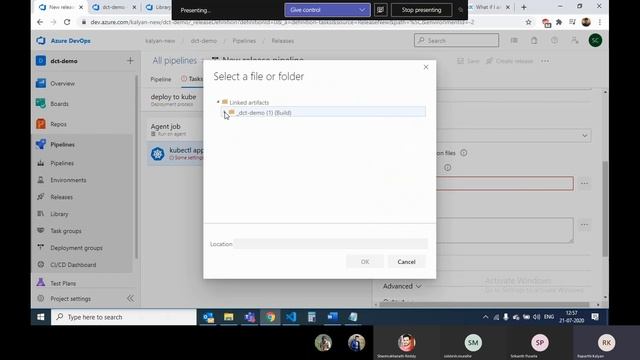Click the Releases breadcrumb link
Viewport: 640px width, 360px height.
(282, 41)
